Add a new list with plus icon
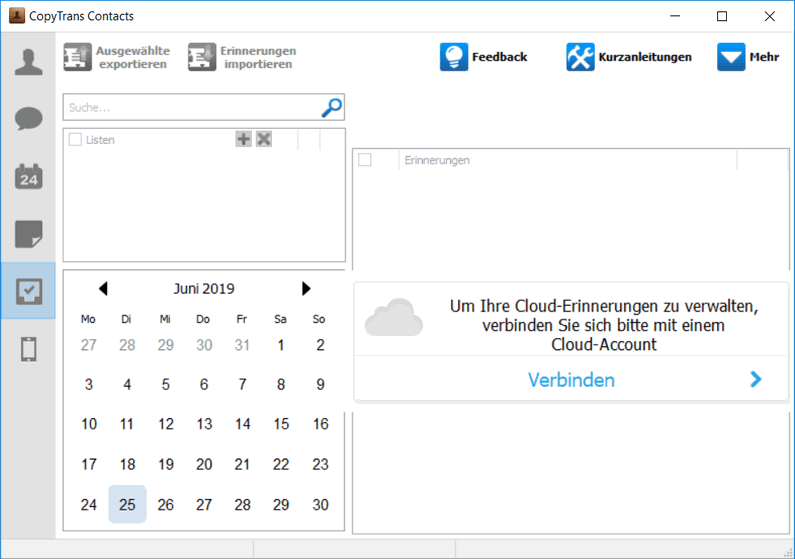This screenshot has width=795, height=559. 243,139
